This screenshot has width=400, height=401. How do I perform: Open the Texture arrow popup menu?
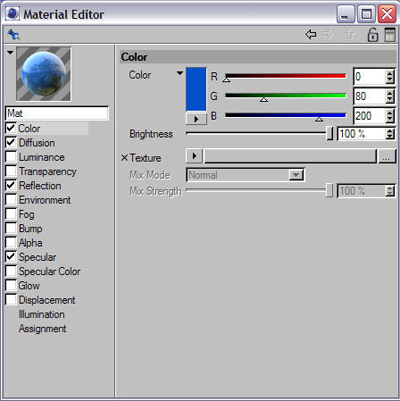point(194,156)
